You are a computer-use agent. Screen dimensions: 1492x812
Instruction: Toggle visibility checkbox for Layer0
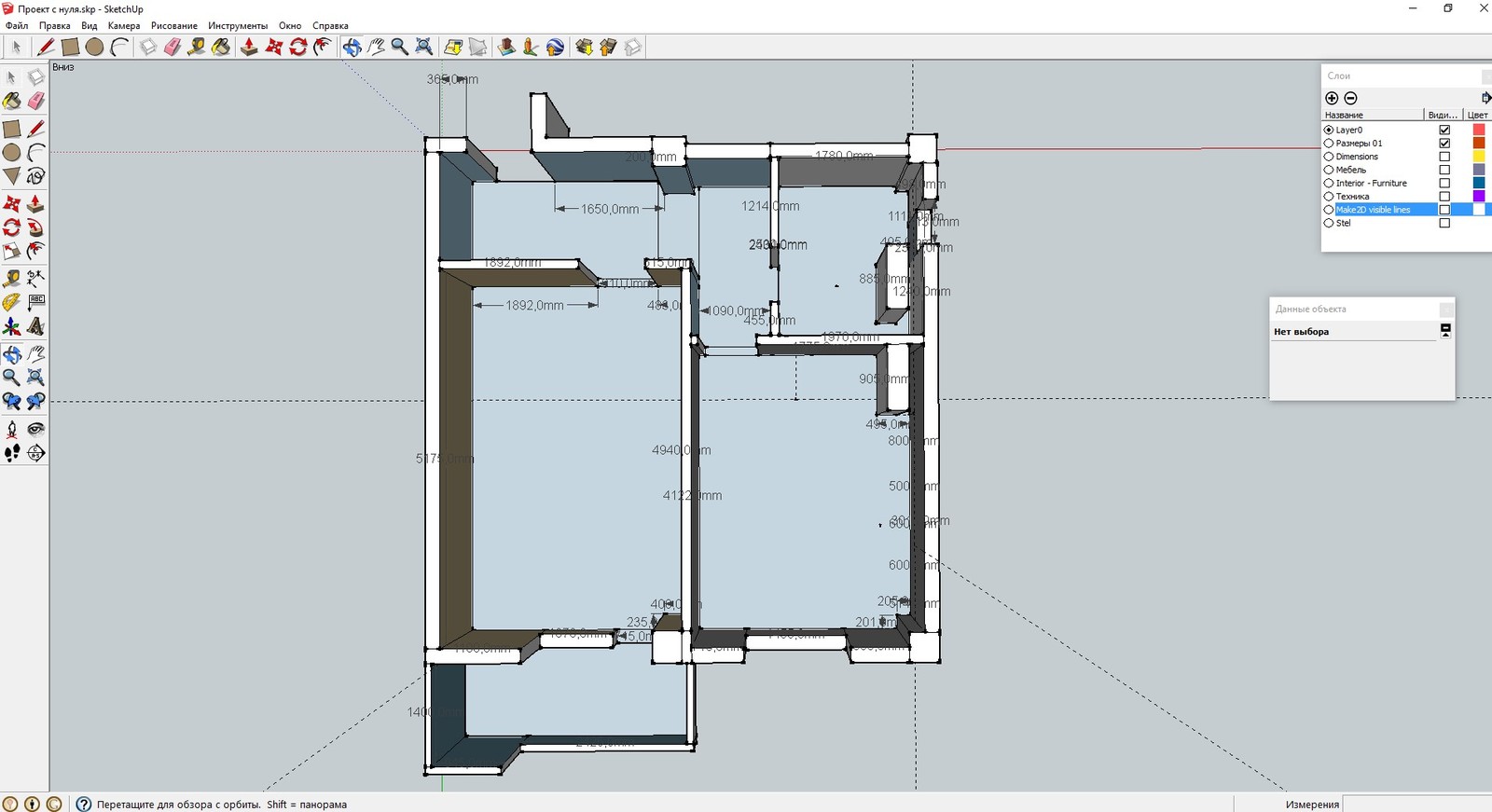[x=1444, y=130]
